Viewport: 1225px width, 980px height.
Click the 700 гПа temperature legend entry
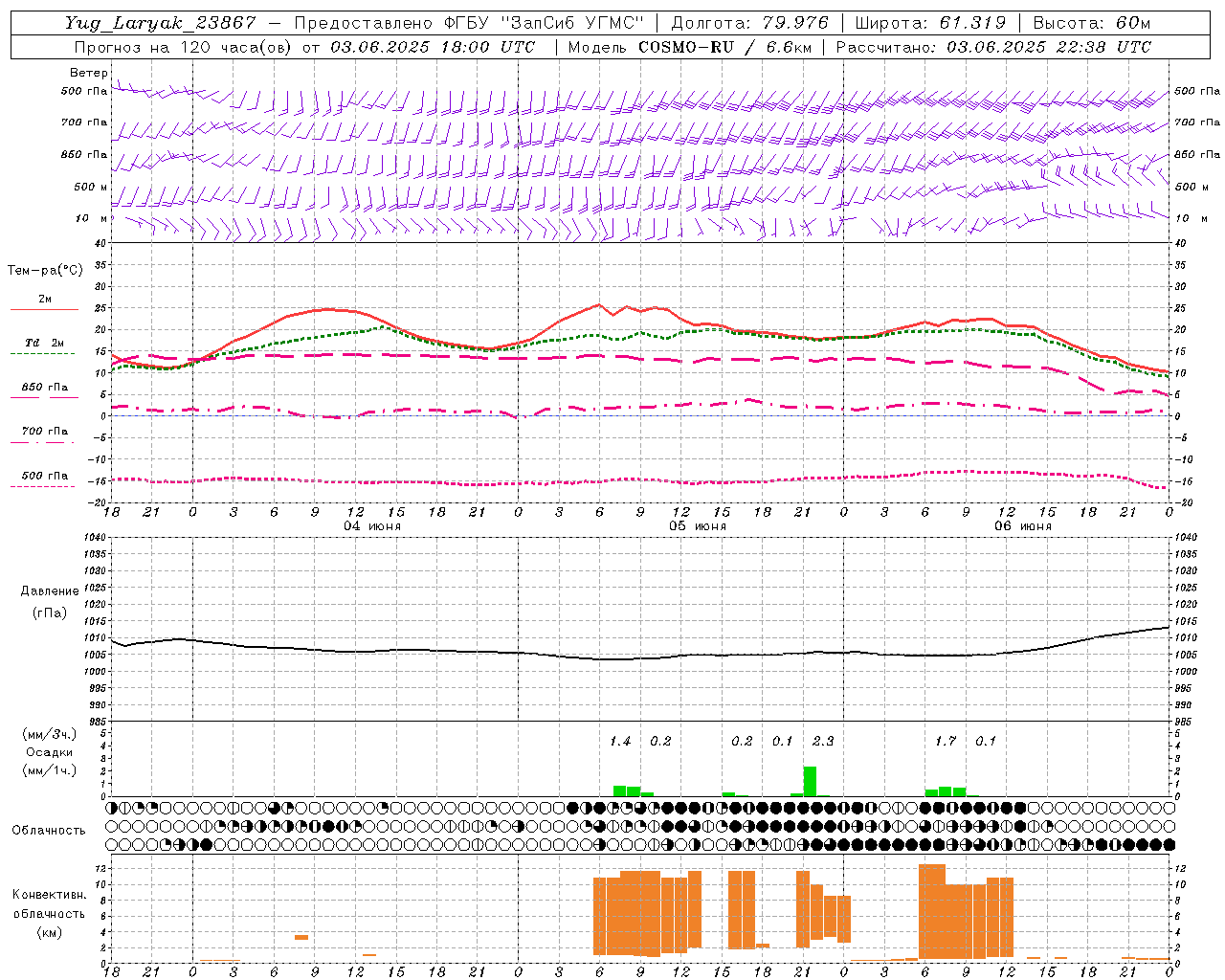[44, 431]
